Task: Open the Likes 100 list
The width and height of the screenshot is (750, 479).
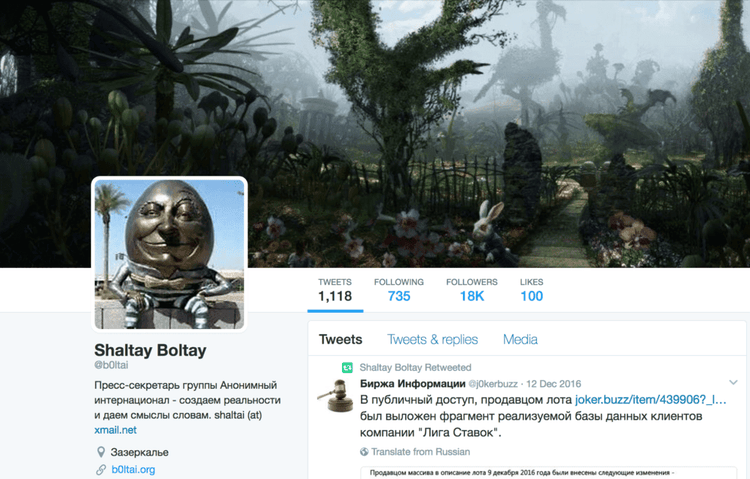Action: coord(531,290)
